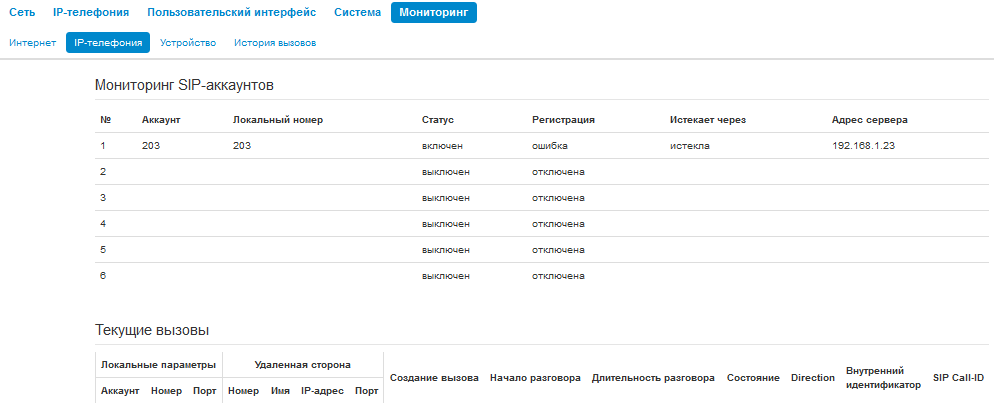Select the Мониторинг top tab

click(433, 13)
